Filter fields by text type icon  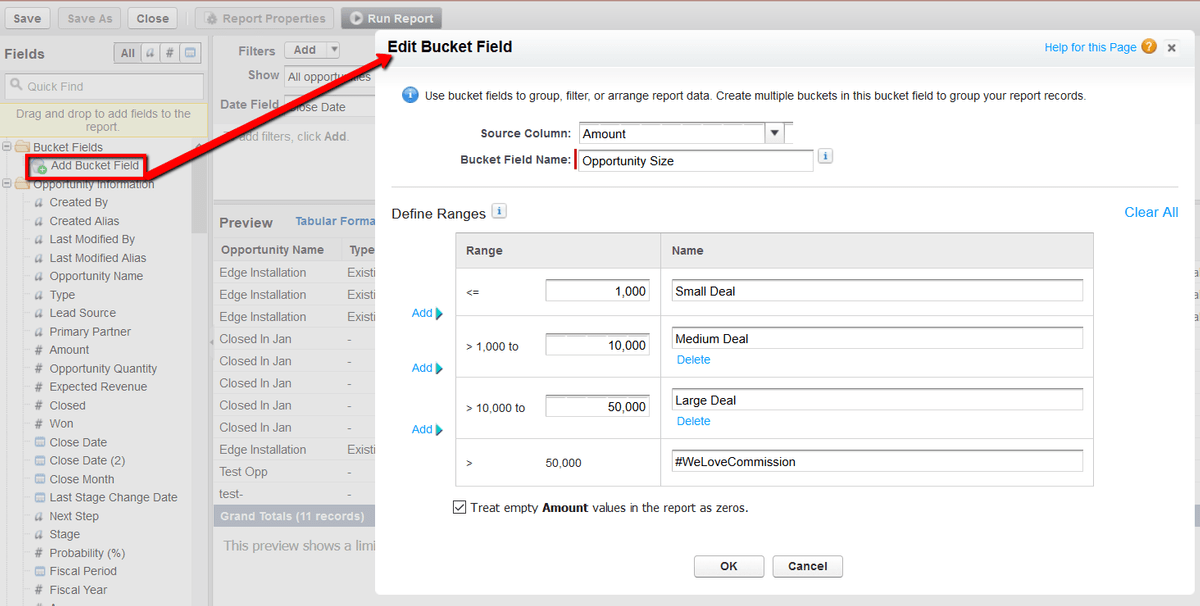coord(150,53)
